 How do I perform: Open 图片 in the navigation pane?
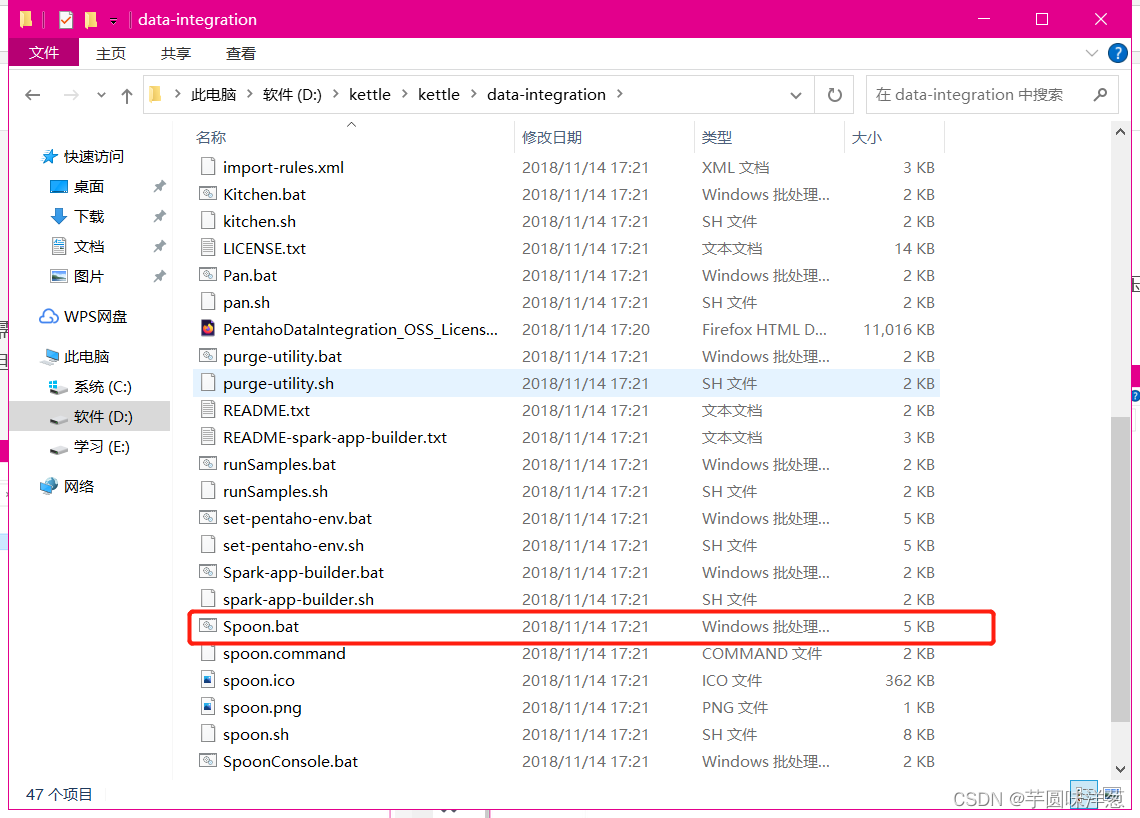point(89,276)
